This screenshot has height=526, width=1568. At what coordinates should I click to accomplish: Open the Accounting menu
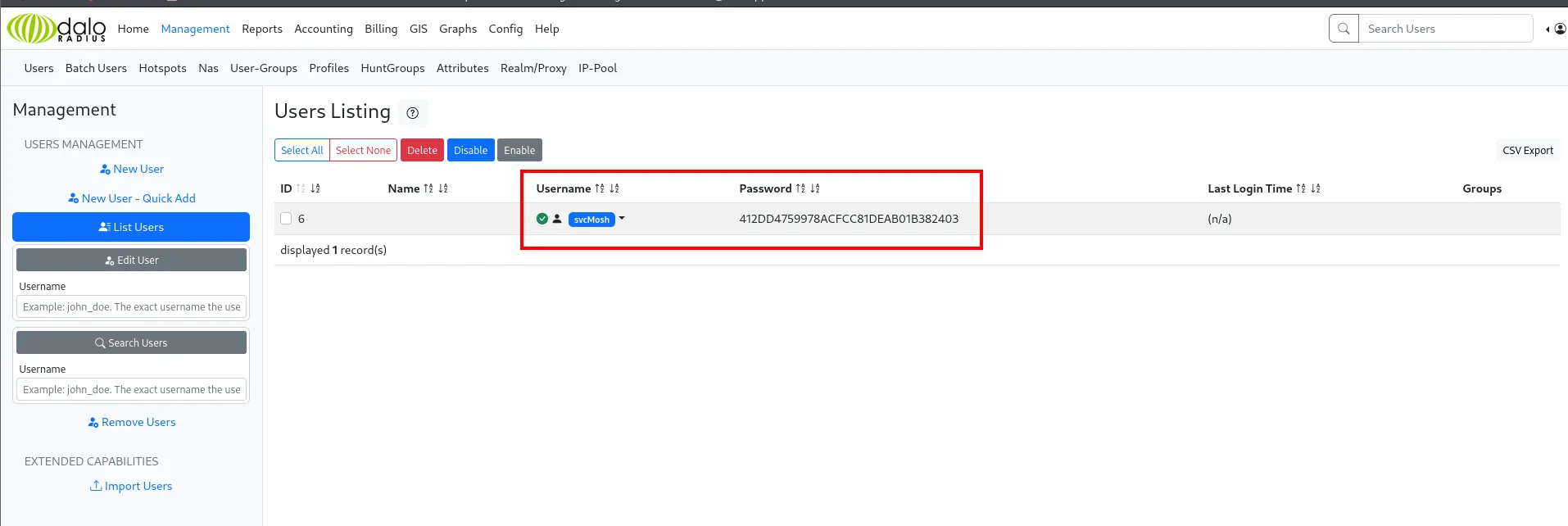click(324, 29)
